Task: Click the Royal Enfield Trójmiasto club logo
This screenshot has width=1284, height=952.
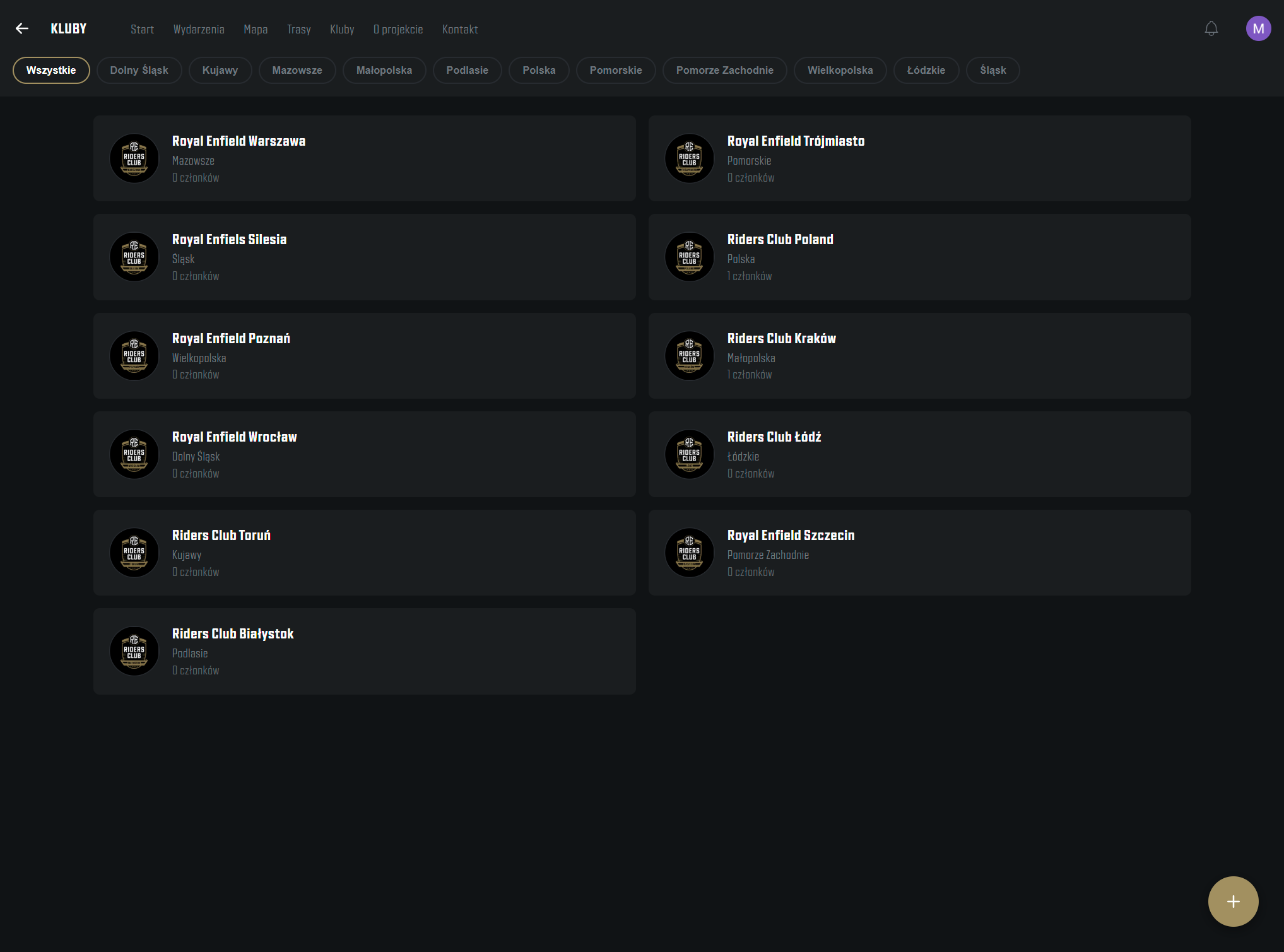Action: (690, 158)
